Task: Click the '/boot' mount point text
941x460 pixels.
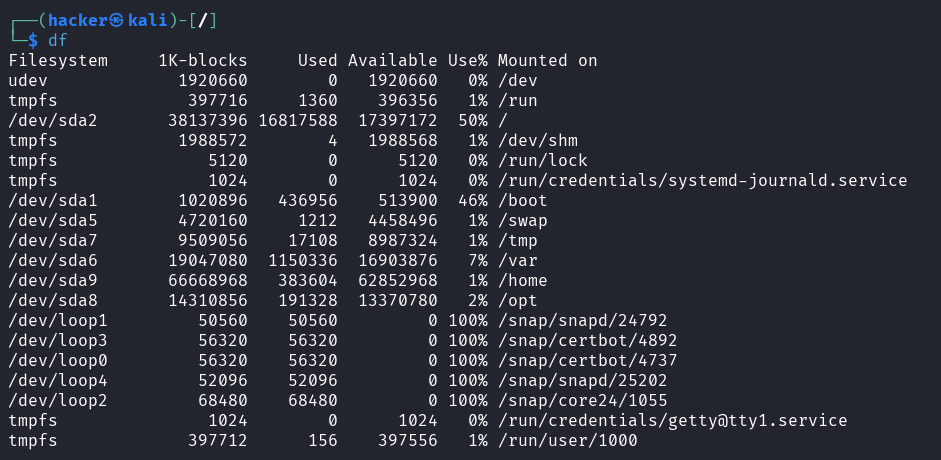Action: 522,200
